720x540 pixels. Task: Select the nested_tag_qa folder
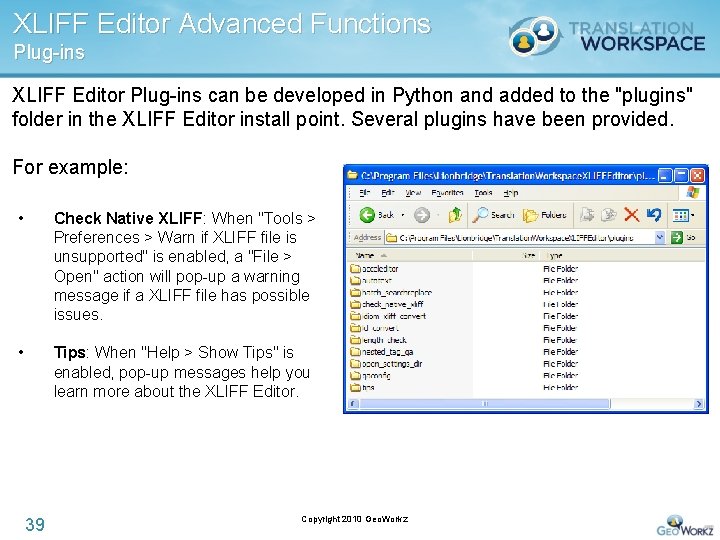(x=382, y=352)
